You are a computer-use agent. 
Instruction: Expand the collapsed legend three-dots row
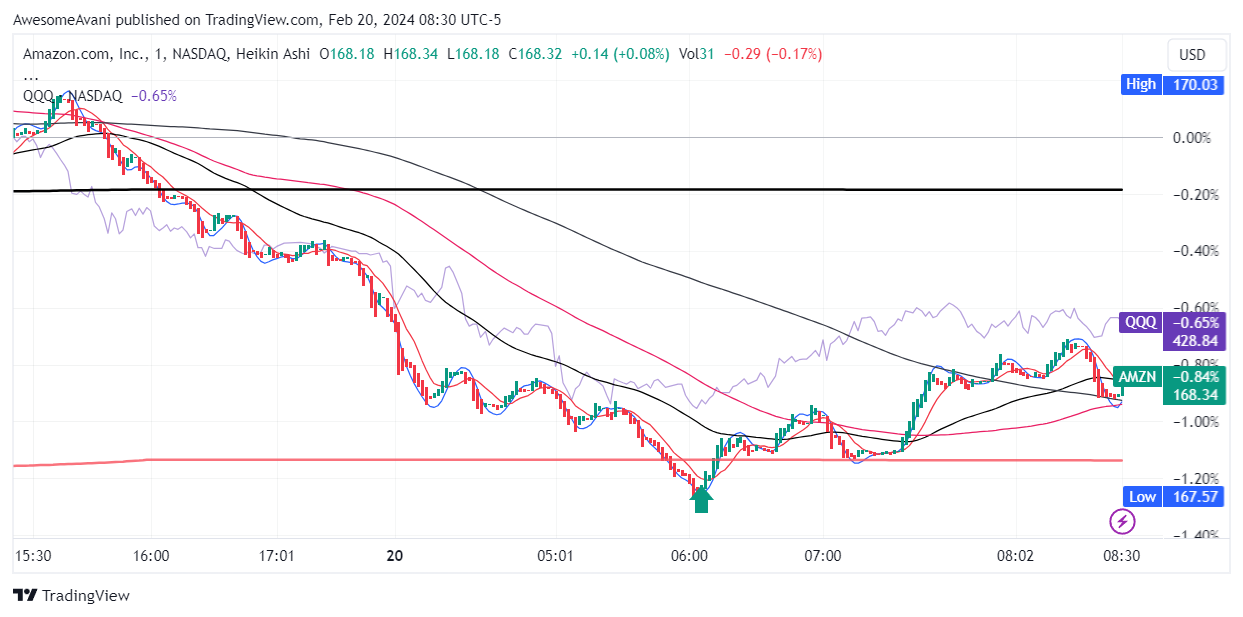[x=31, y=75]
